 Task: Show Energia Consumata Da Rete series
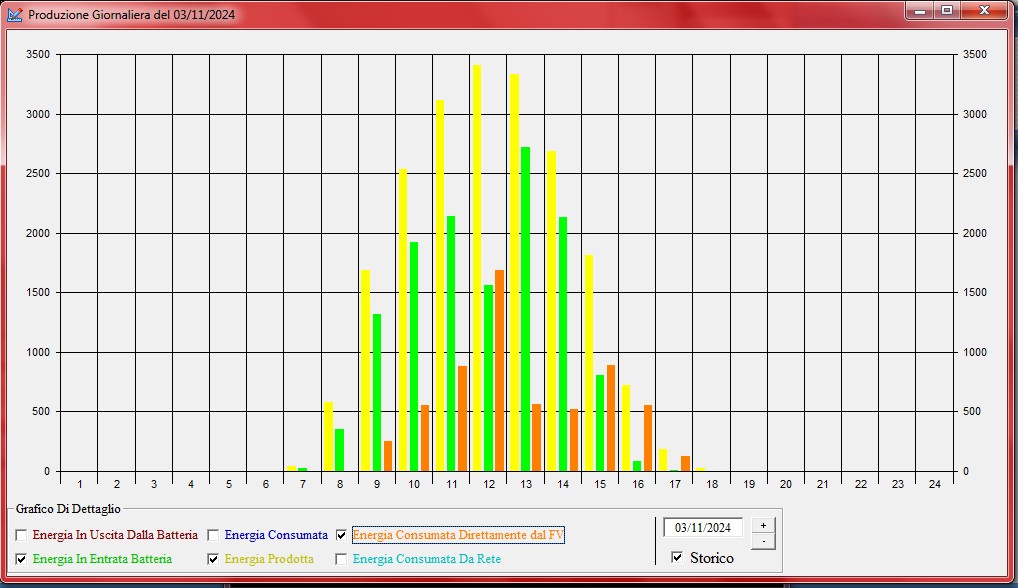[341, 559]
